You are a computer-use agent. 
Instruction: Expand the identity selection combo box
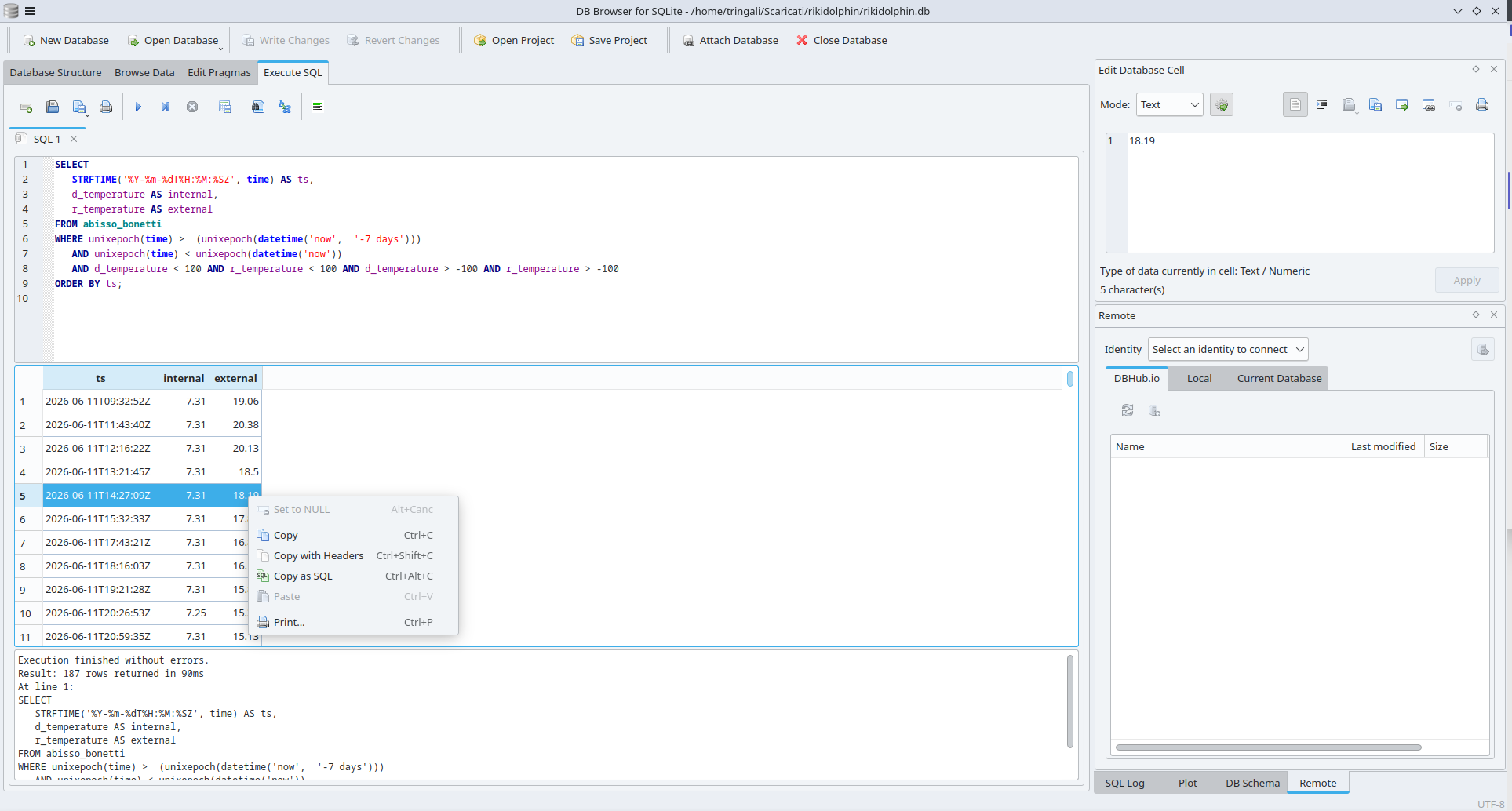coord(1228,350)
